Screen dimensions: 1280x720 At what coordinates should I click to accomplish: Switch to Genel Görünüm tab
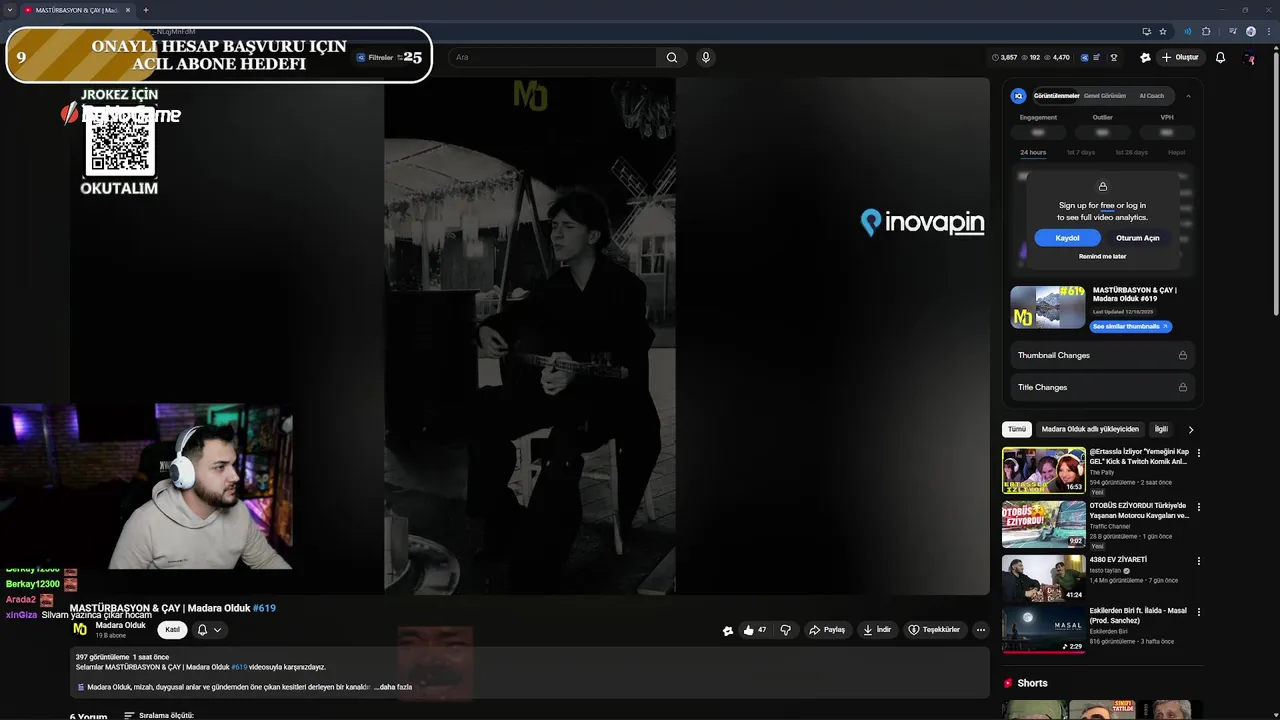click(x=1104, y=96)
